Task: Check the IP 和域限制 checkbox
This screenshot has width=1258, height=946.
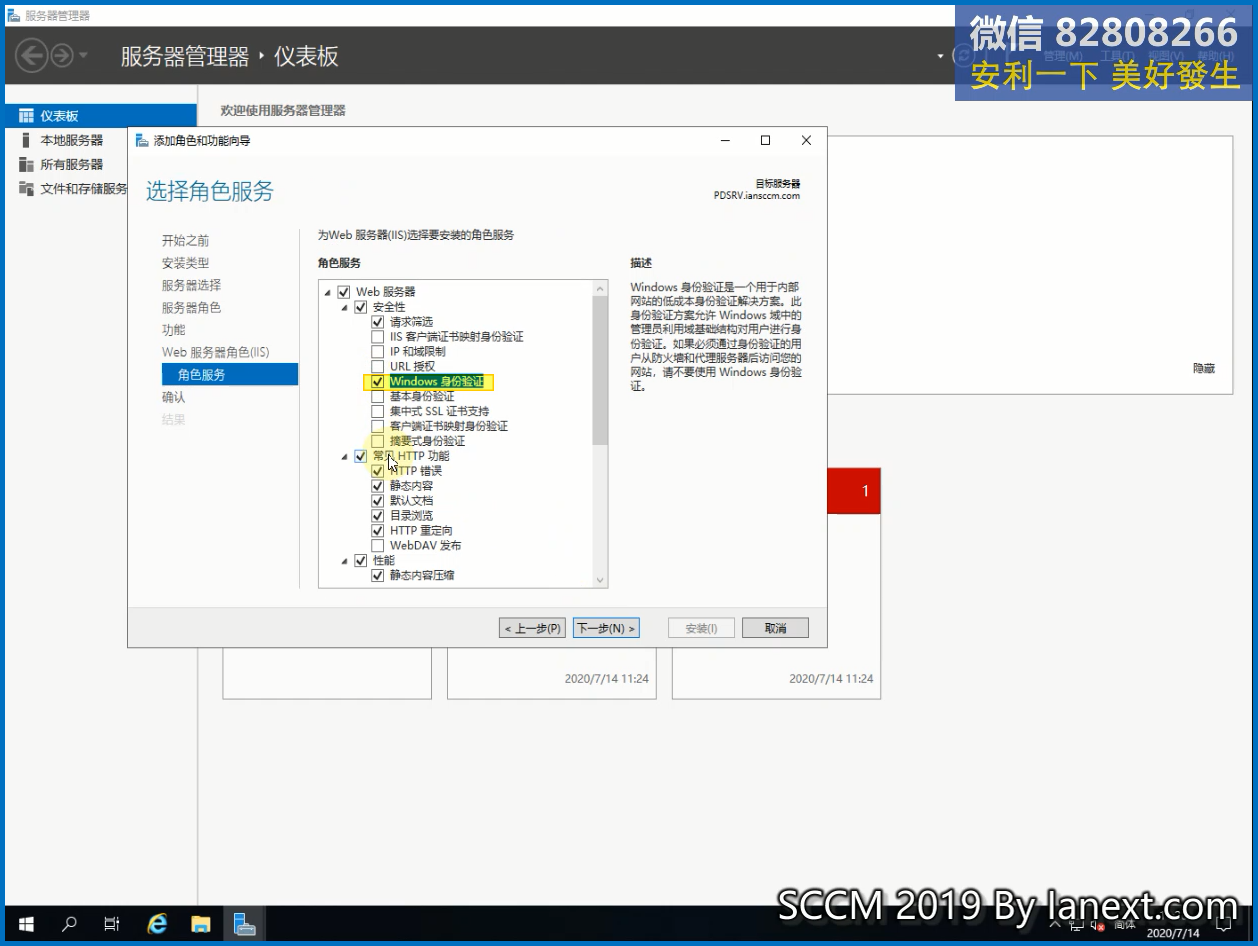Action: (378, 352)
